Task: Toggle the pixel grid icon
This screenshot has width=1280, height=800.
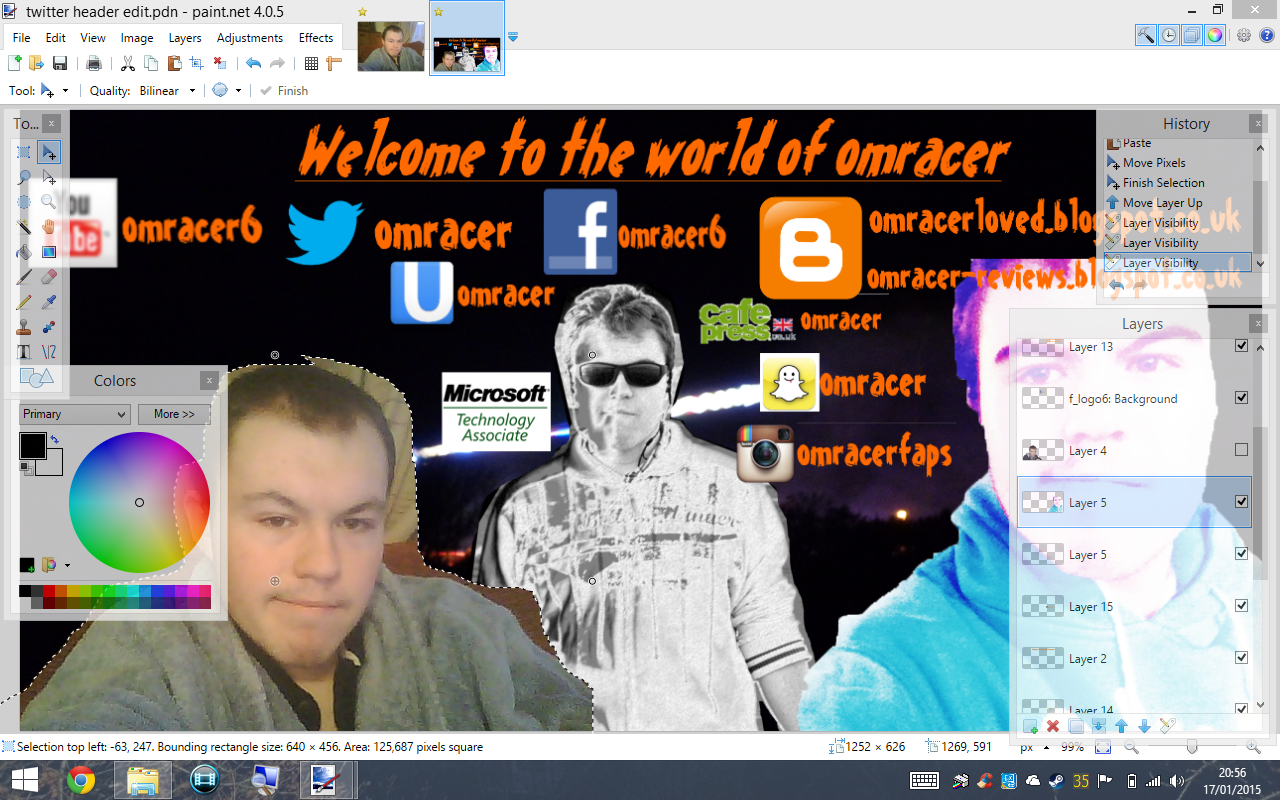Action: pos(311,64)
